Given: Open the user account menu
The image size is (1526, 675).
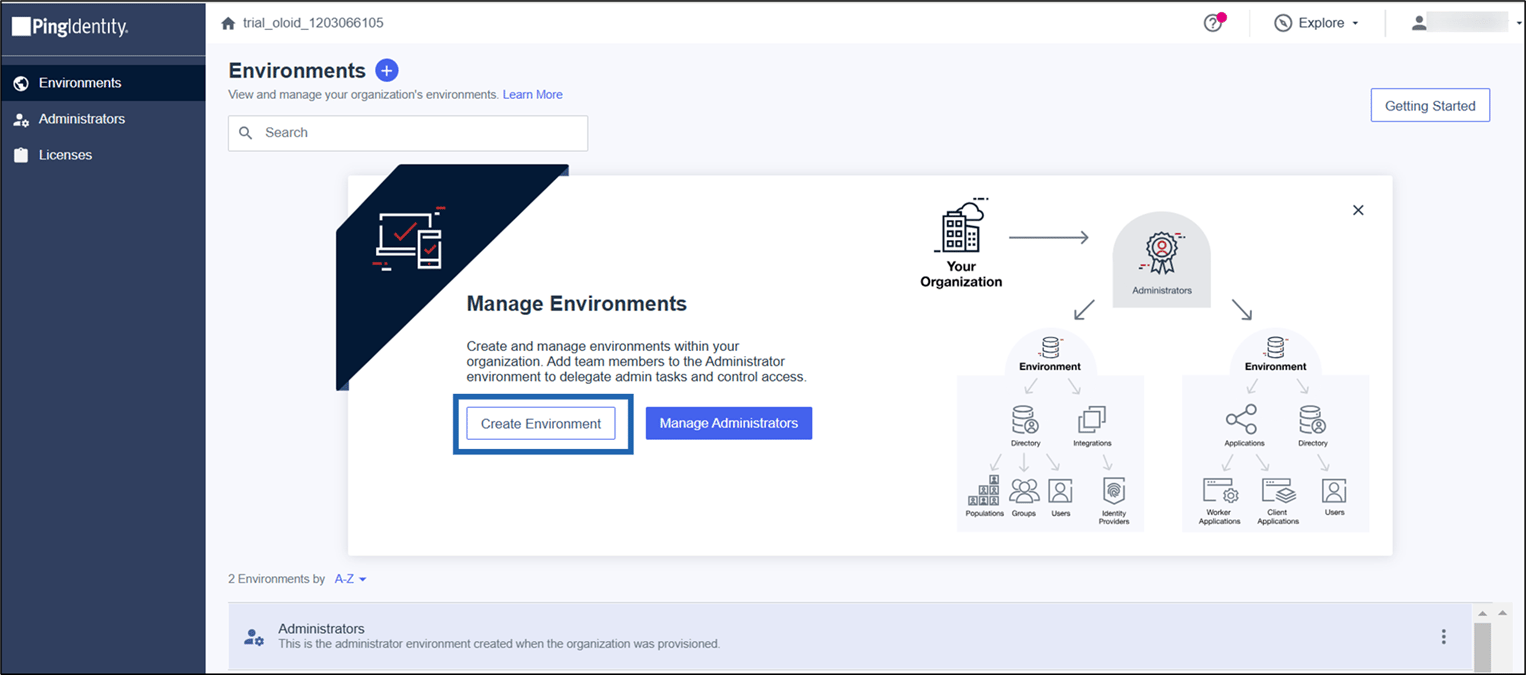Looking at the screenshot, I should coord(1465,23).
